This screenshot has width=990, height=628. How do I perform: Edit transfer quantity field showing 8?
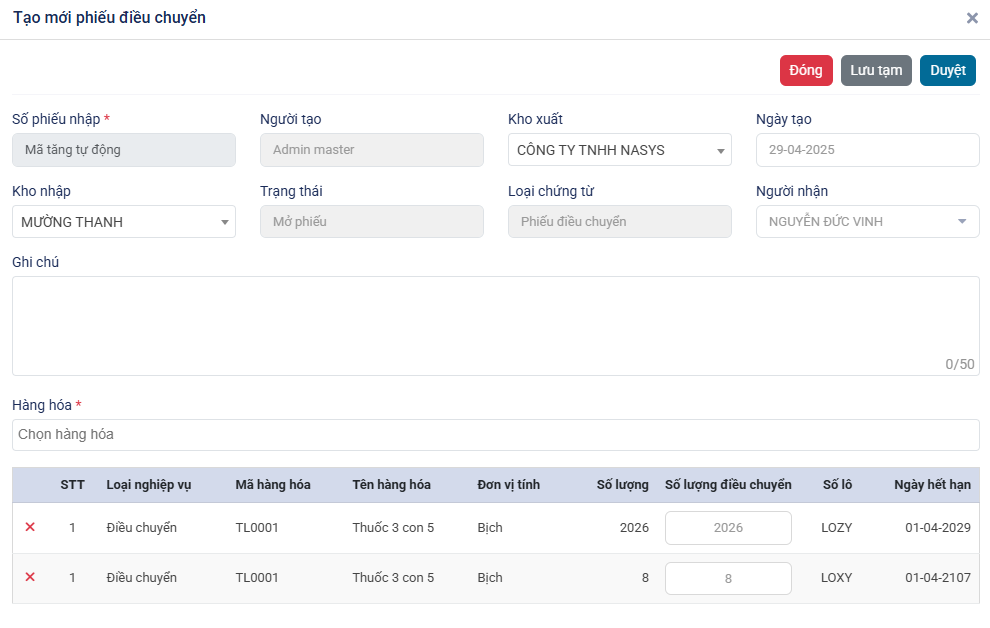tap(728, 578)
